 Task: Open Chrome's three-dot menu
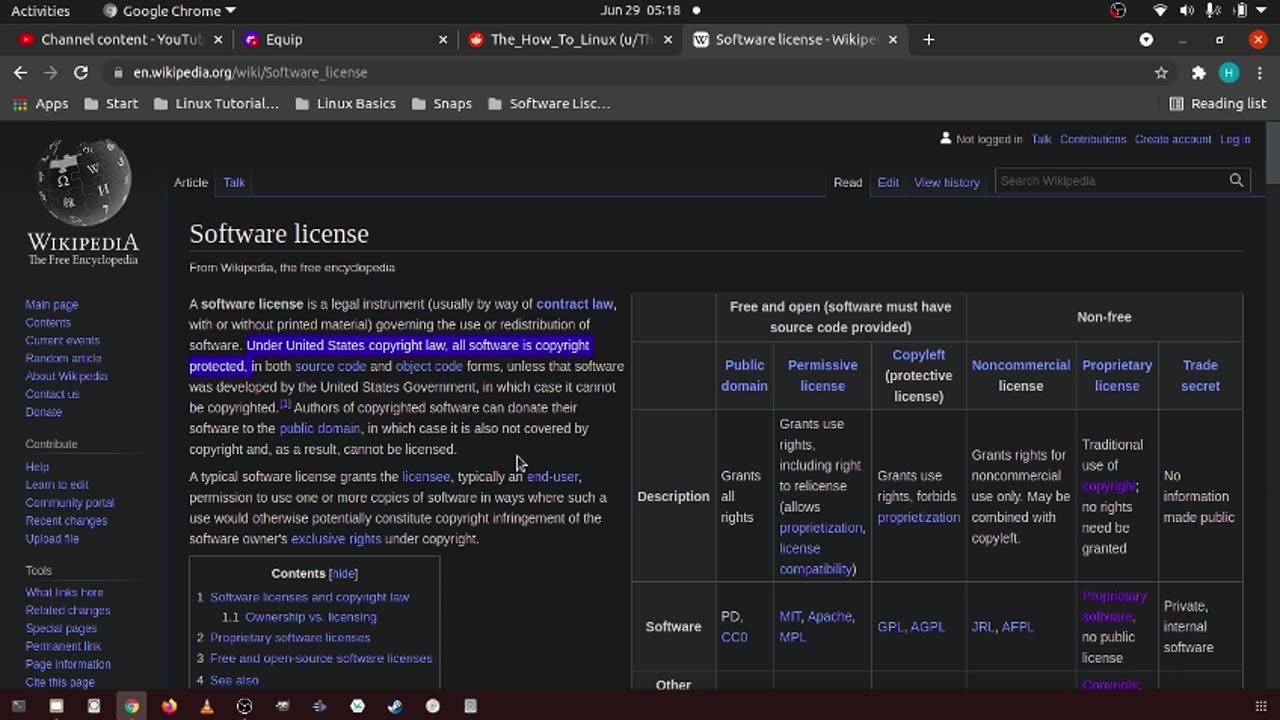[x=1259, y=72]
